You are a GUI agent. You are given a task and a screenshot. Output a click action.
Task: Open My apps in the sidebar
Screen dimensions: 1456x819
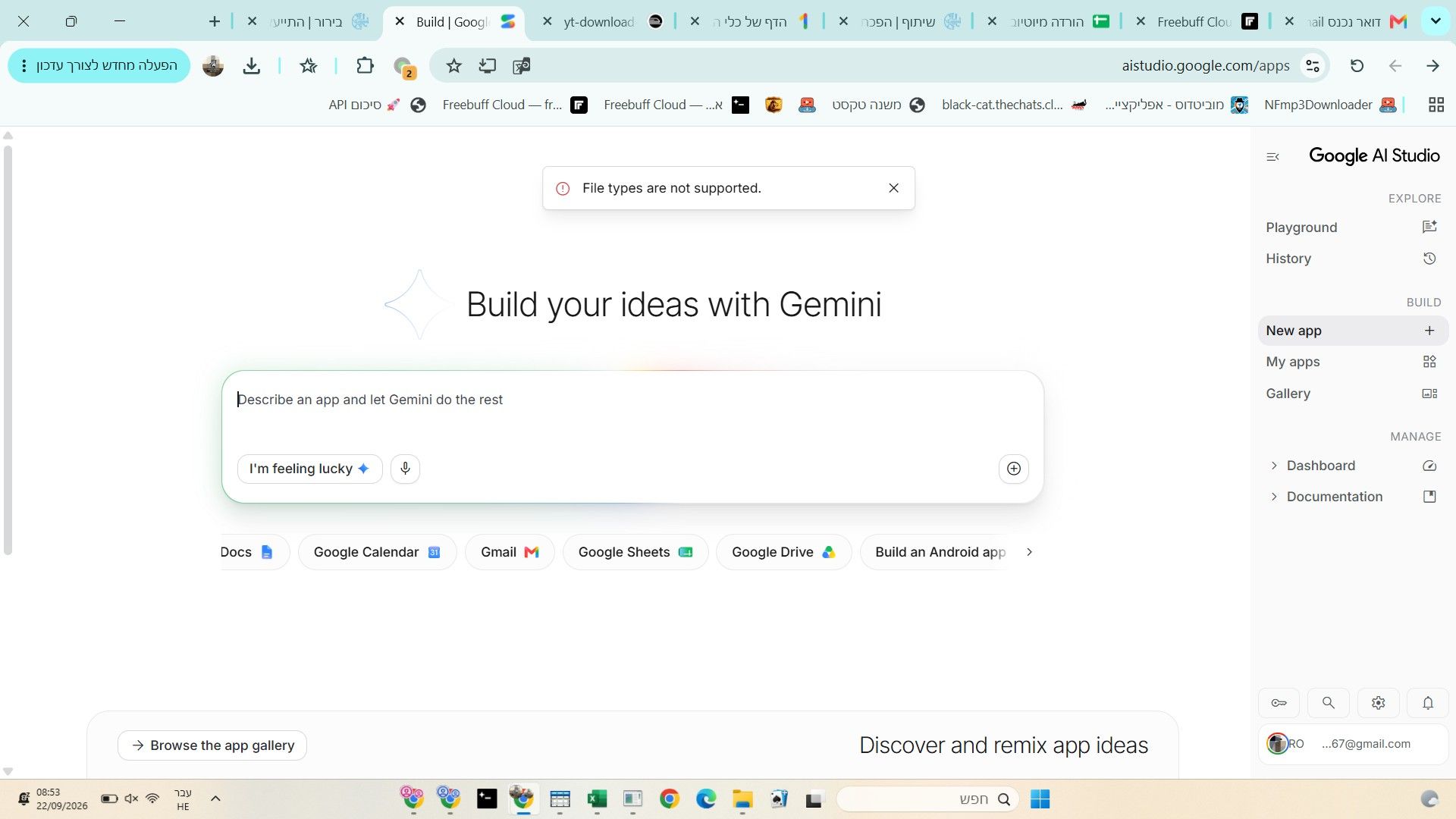click(x=1353, y=362)
